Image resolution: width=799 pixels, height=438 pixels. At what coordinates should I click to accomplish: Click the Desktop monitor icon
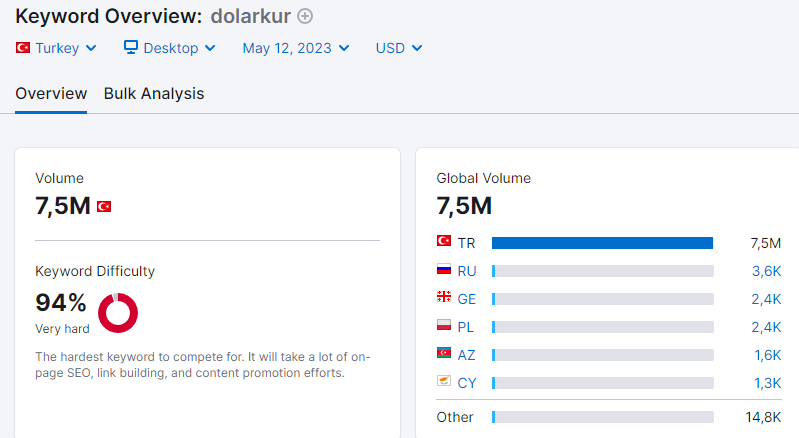pyautogui.click(x=131, y=47)
